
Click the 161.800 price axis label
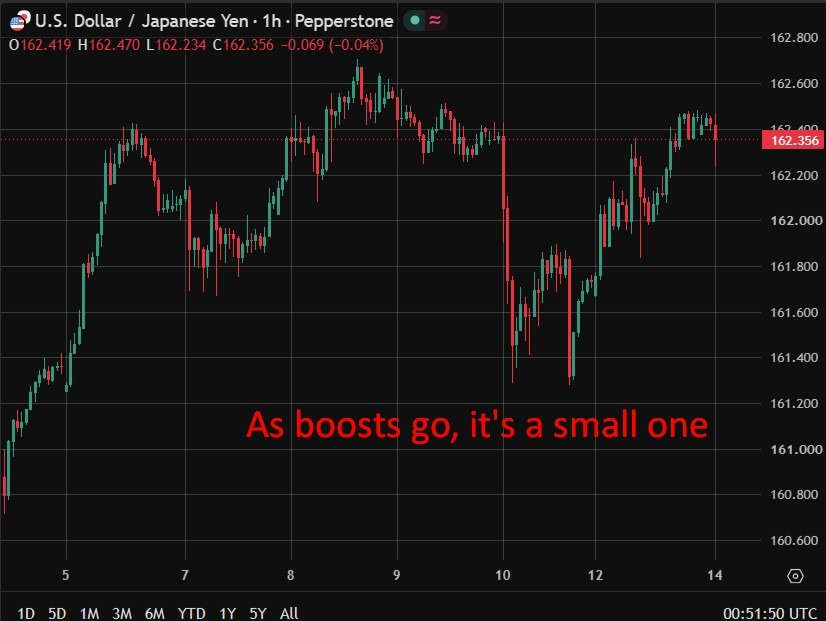tap(794, 266)
